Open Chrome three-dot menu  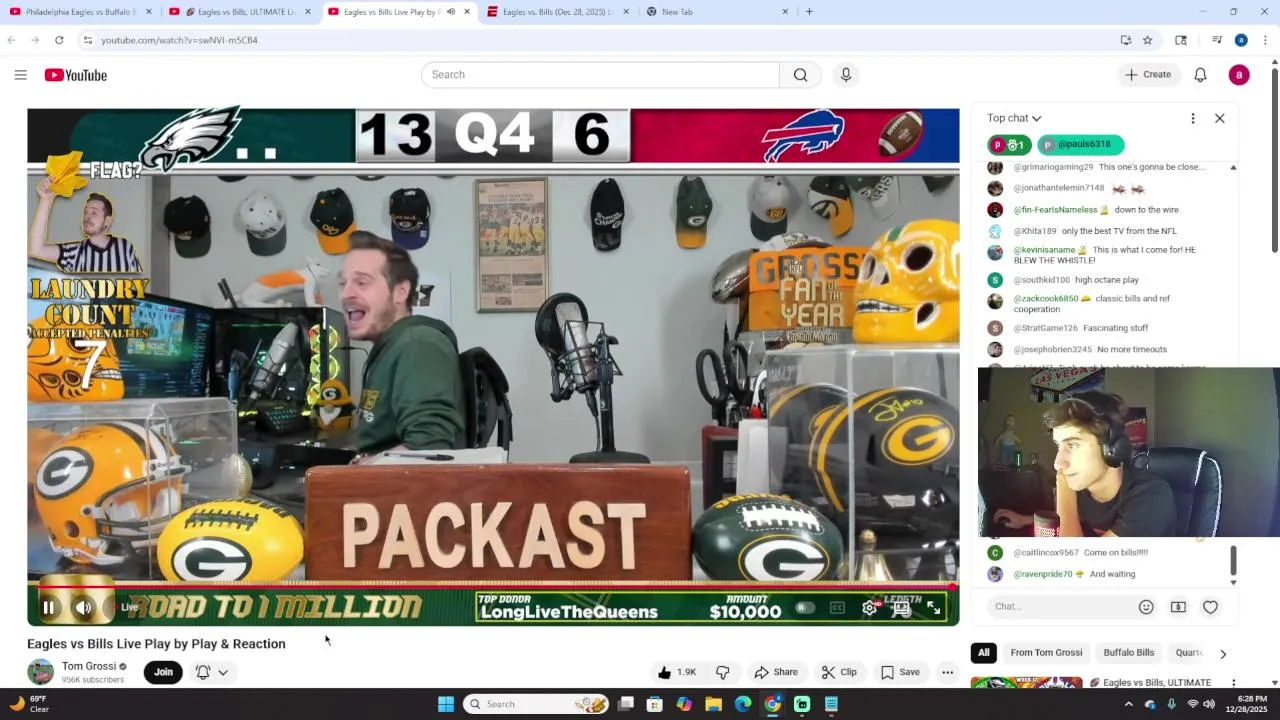[1265, 40]
